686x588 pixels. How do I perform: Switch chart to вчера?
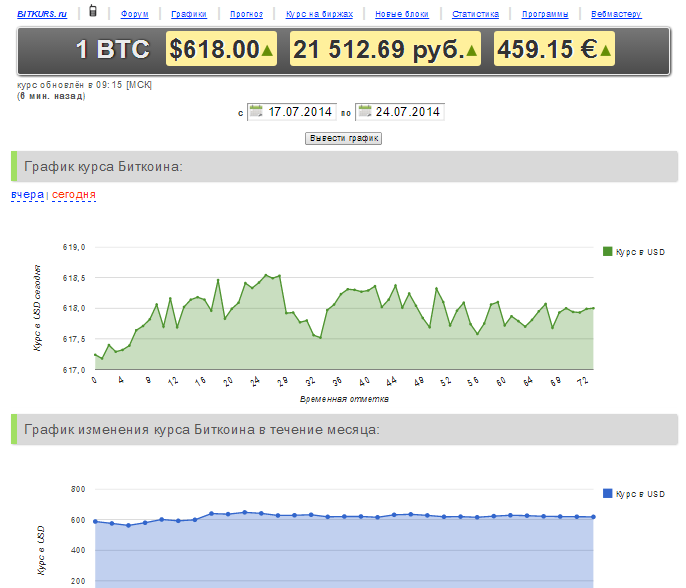point(28,195)
